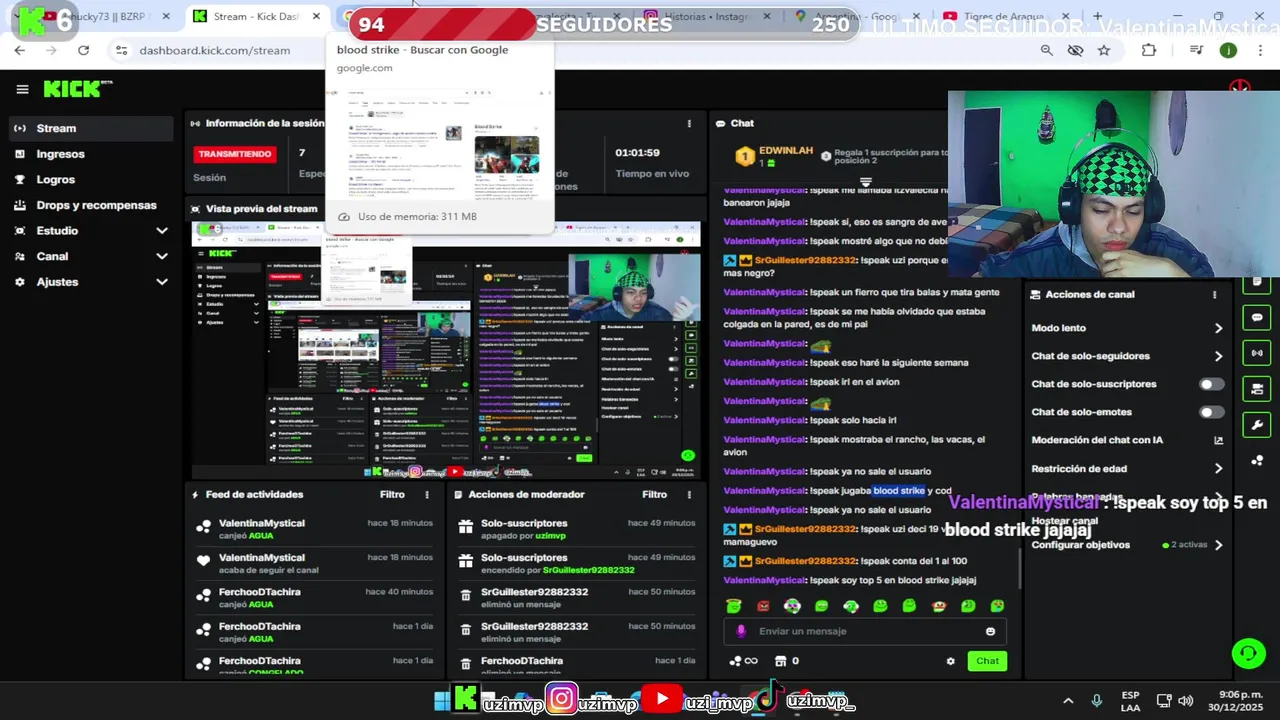Open the Windows Start menu

[441, 701]
